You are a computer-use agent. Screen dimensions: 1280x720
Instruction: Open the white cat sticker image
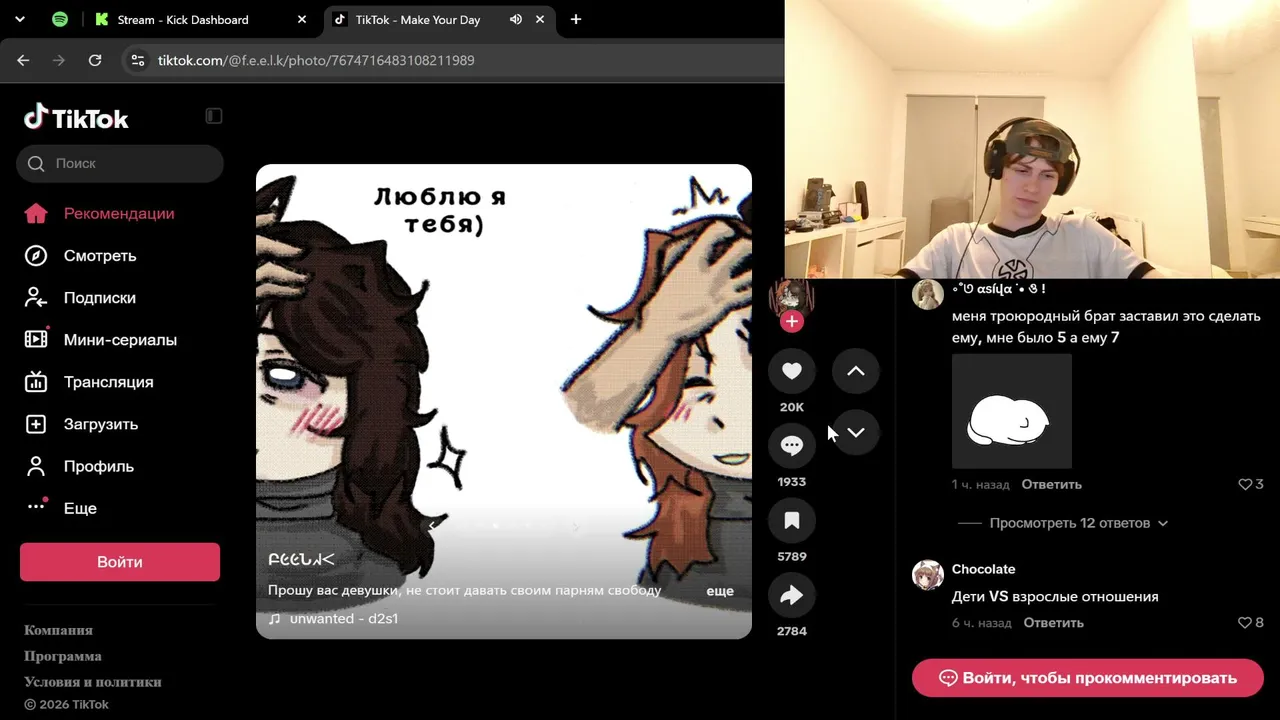click(x=1012, y=411)
